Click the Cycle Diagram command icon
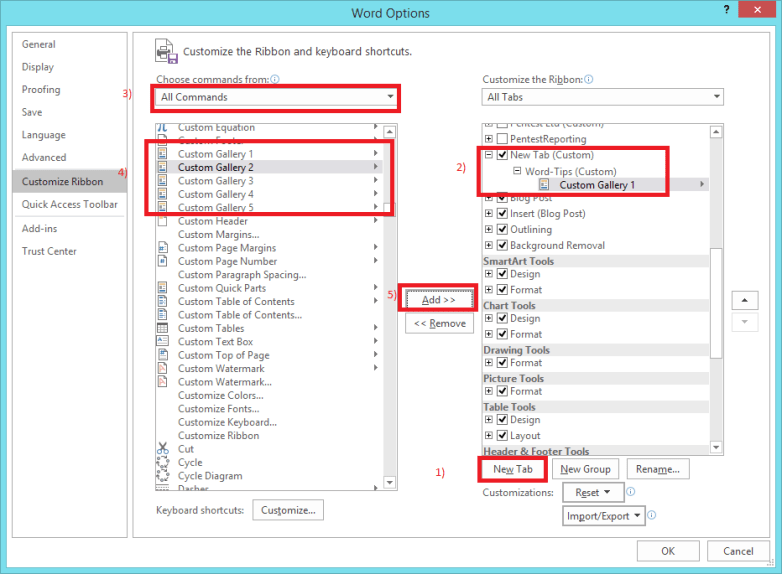 click(x=163, y=475)
